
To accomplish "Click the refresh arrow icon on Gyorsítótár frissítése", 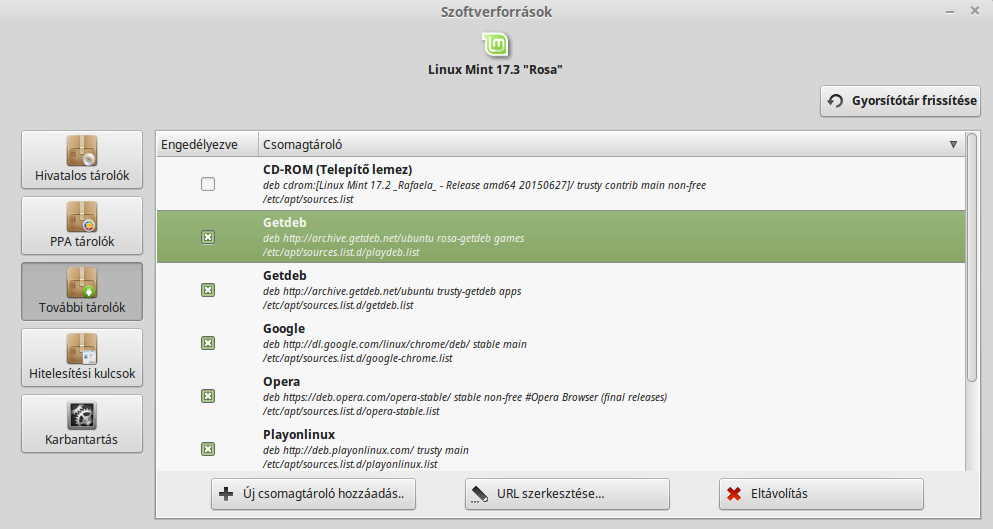I will (x=836, y=101).
